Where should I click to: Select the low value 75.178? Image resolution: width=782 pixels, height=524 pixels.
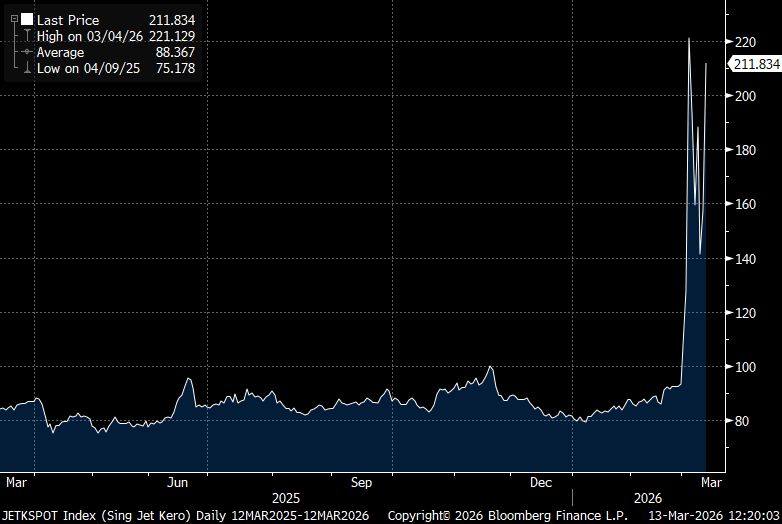click(x=175, y=68)
